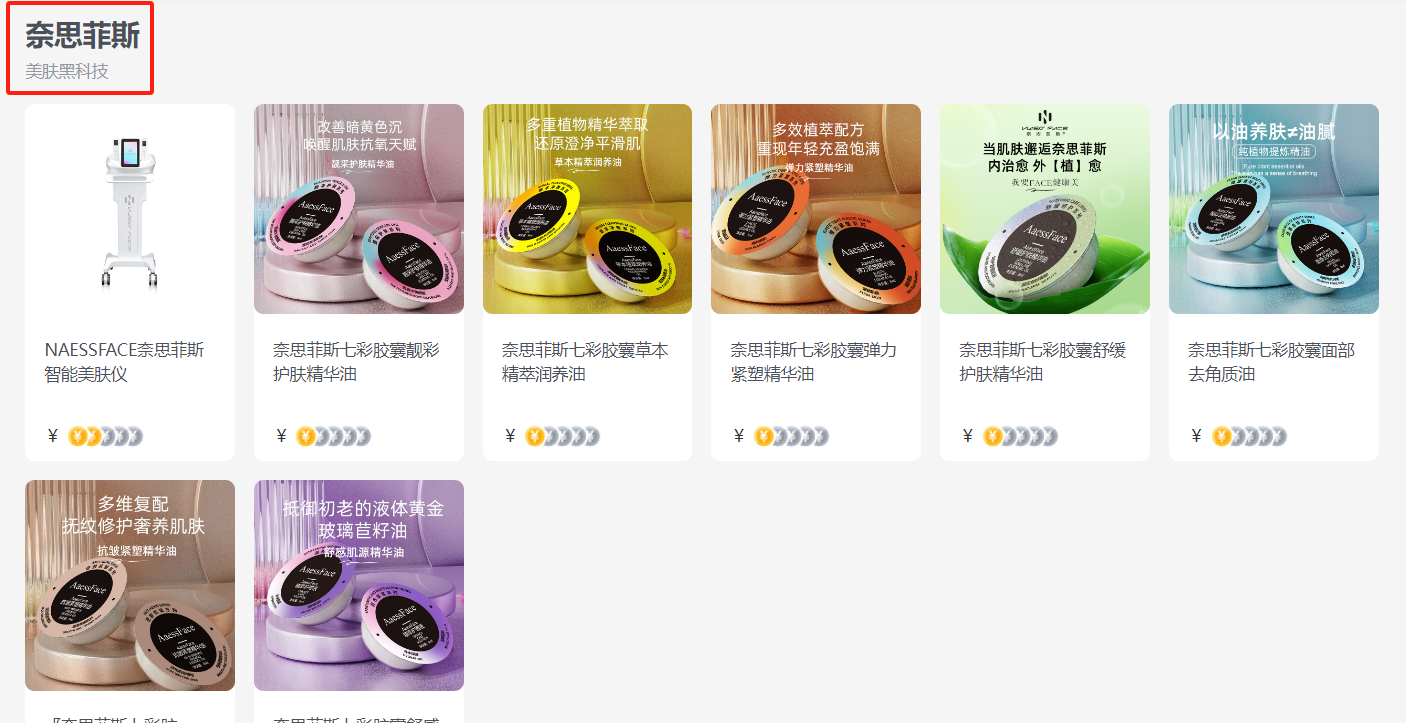Click price coin icons under 草本精萃润养油

(x=563, y=436)
